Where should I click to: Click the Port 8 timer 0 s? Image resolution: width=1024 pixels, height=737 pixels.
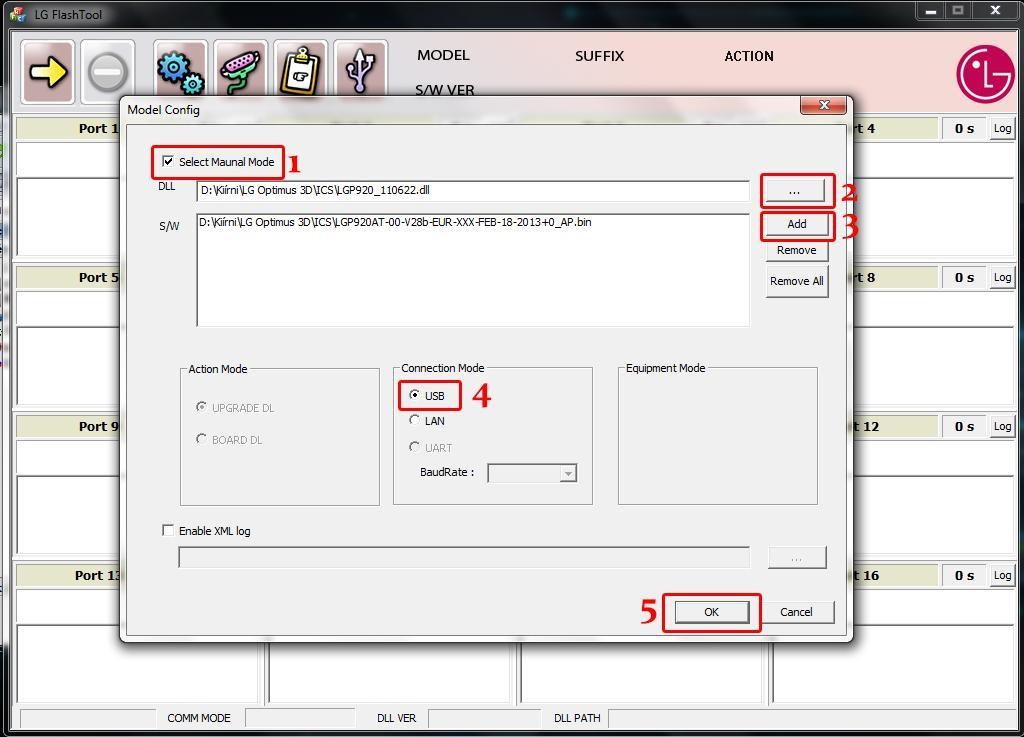(x=964, y=277)
